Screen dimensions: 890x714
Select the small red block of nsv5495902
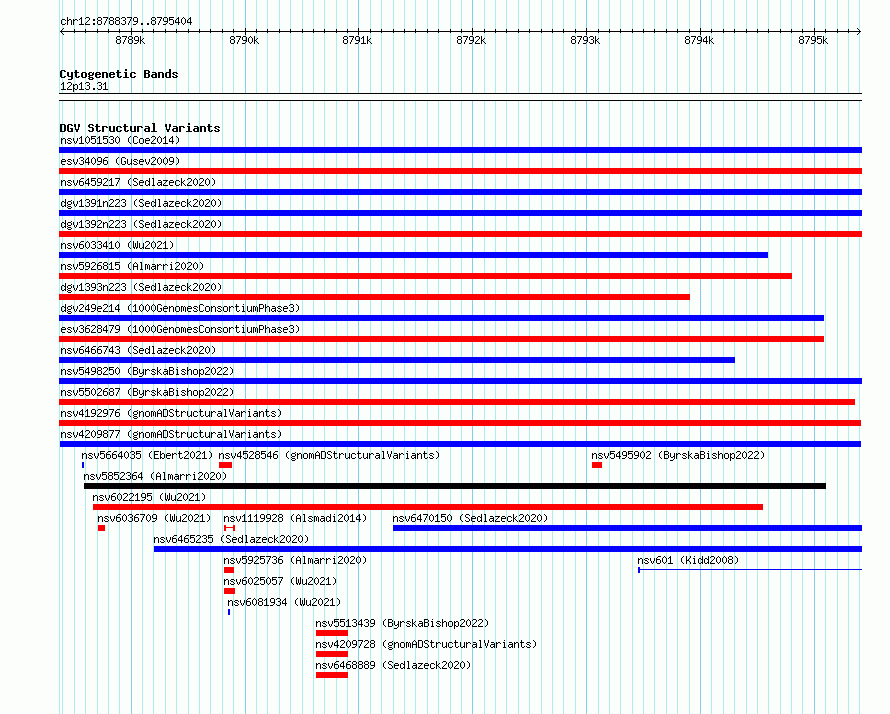(x=597, y=465)
